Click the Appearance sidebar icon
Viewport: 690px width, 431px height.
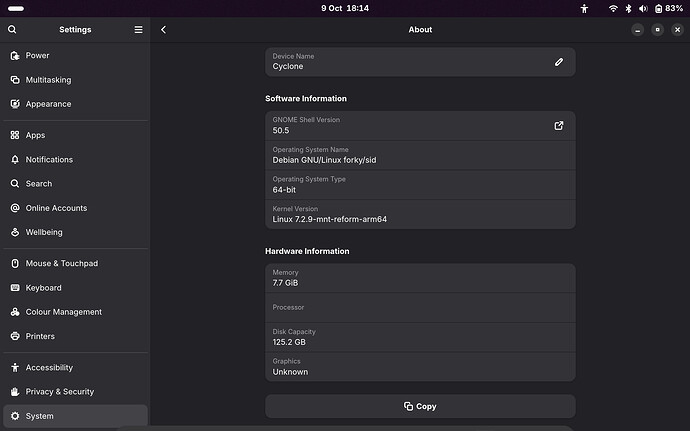[x=15, y=104]
